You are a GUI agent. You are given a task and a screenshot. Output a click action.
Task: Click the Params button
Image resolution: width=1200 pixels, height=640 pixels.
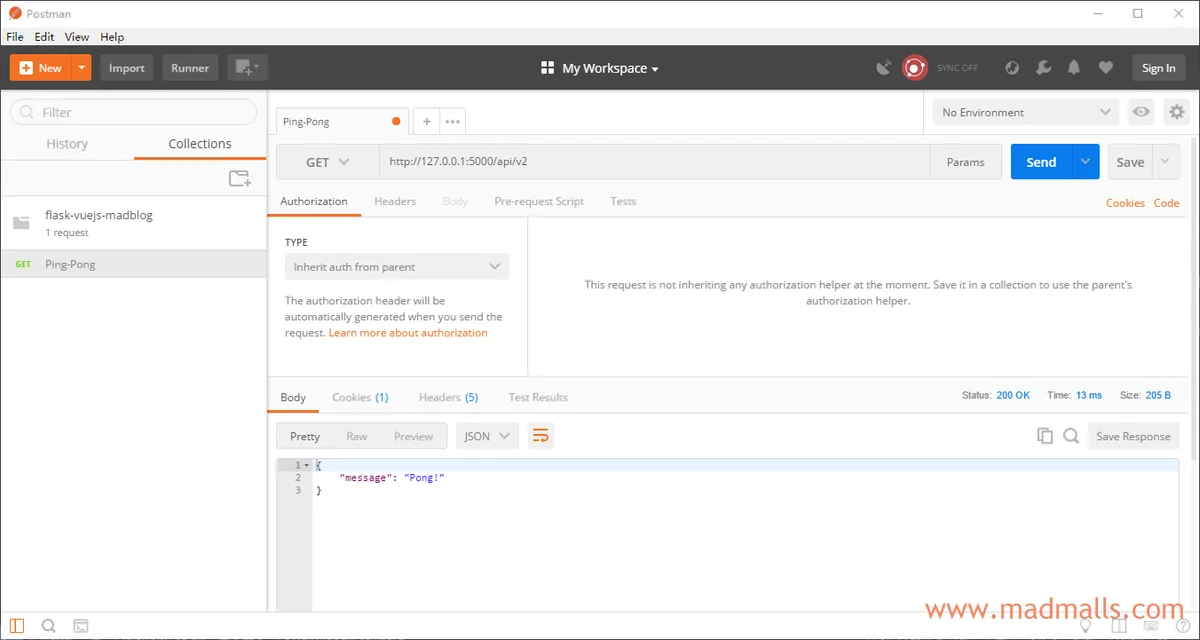pos(965,162)
